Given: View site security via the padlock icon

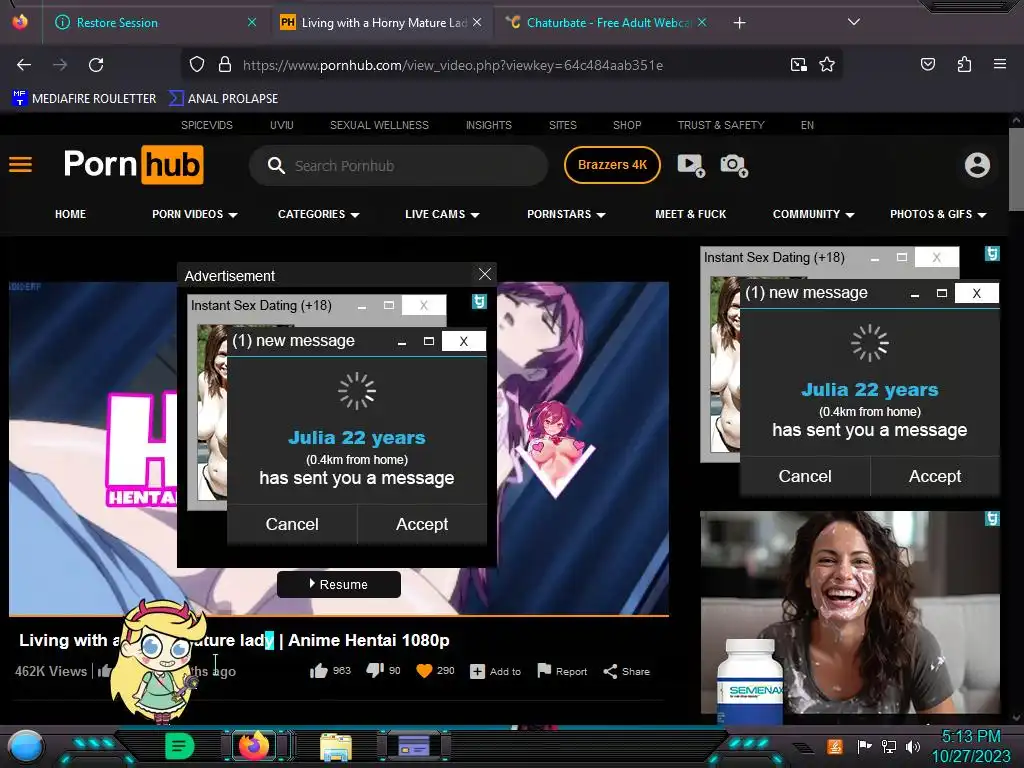Looking at the screenshot, I should coord(225,65).
